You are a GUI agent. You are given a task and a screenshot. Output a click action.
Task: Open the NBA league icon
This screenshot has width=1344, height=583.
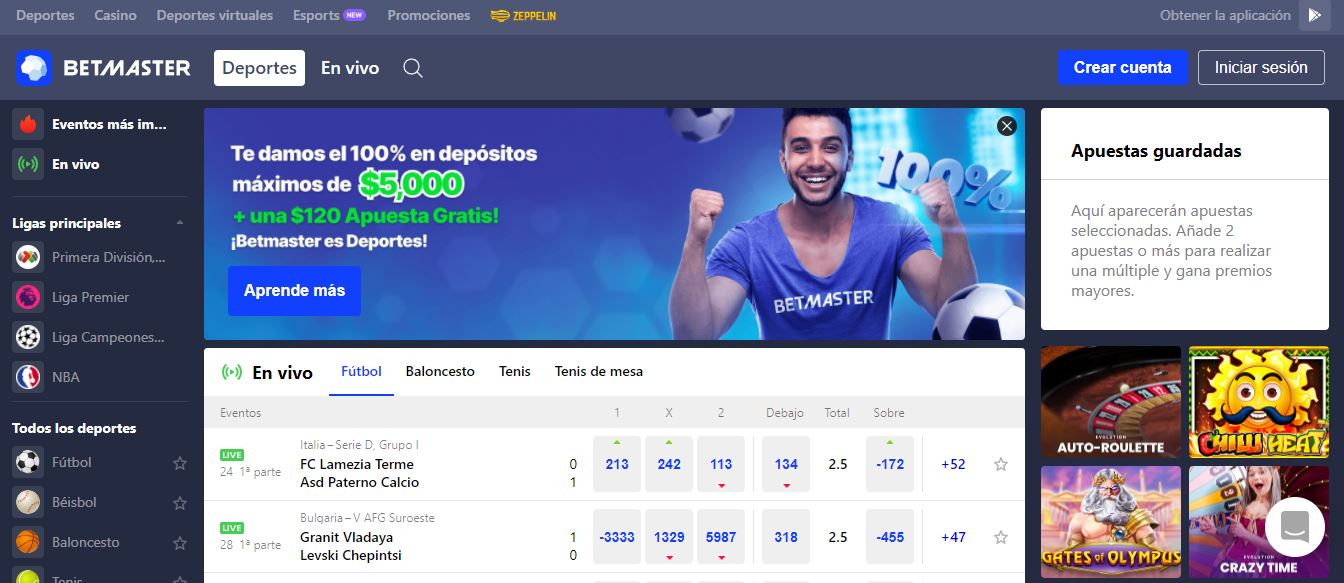(x=28, y=377)
